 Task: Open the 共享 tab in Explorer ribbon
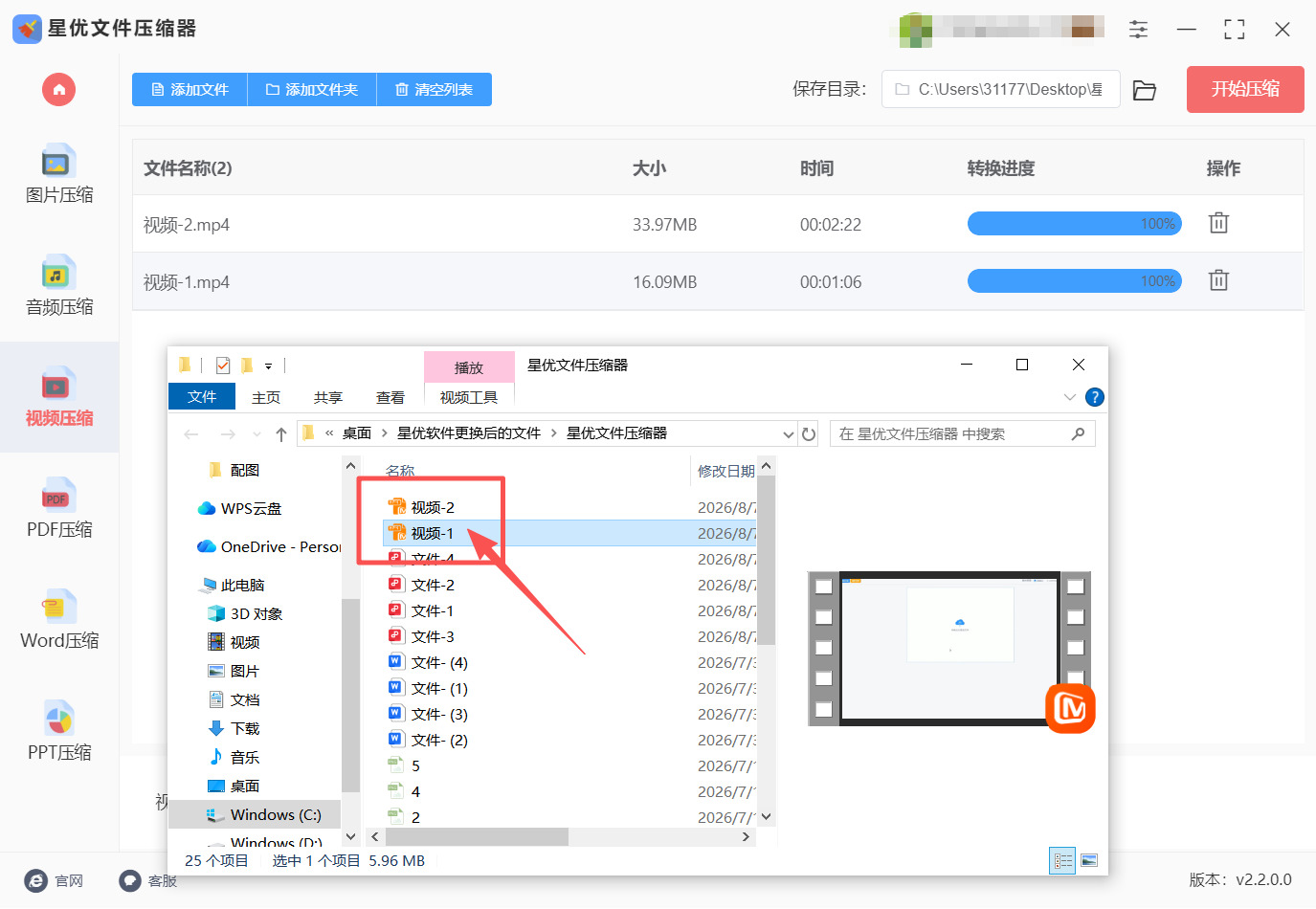(x=328, y=397)
